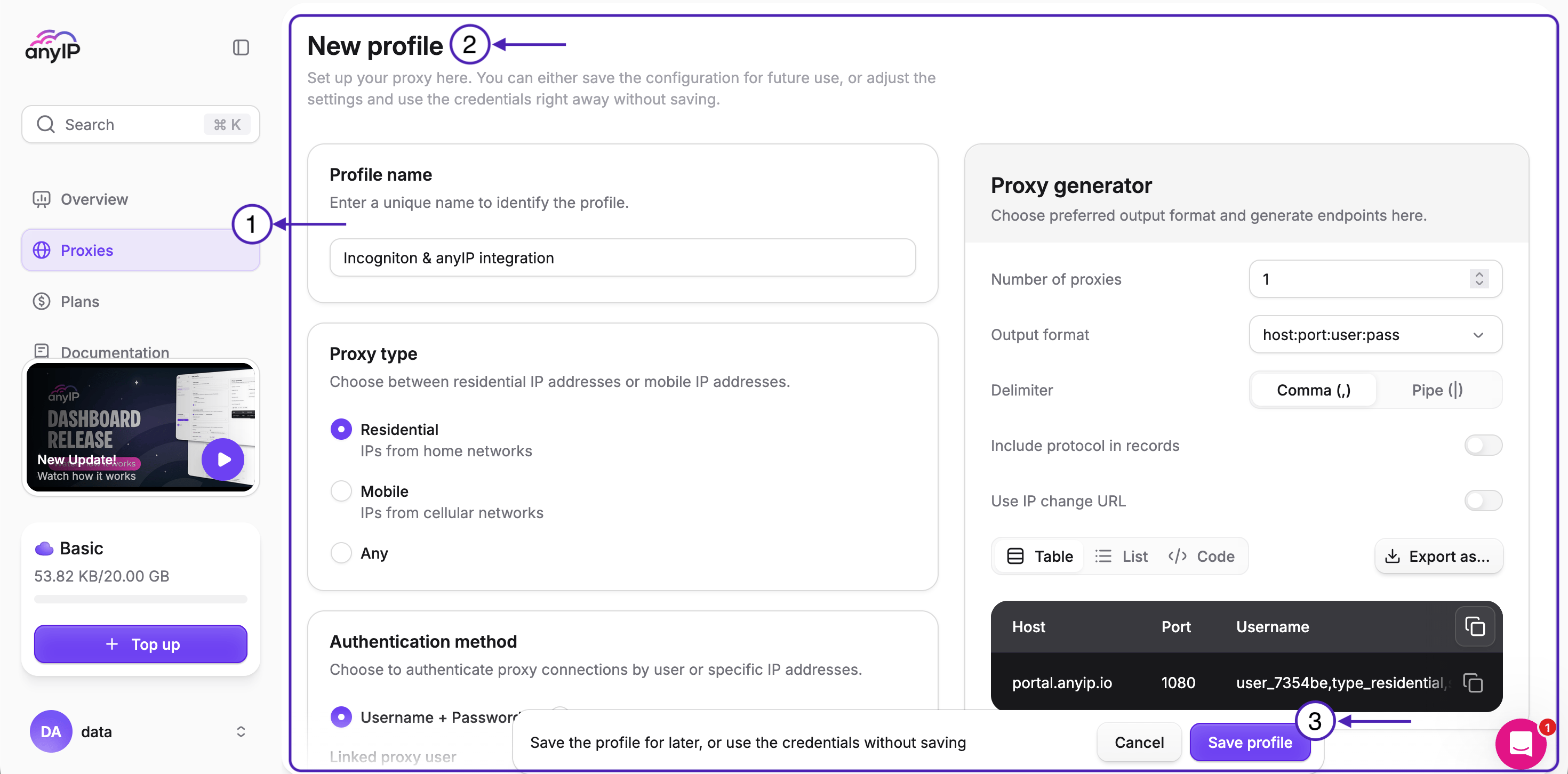
Task: Switch to the Code view tab
Action: tap(1201, 556)
